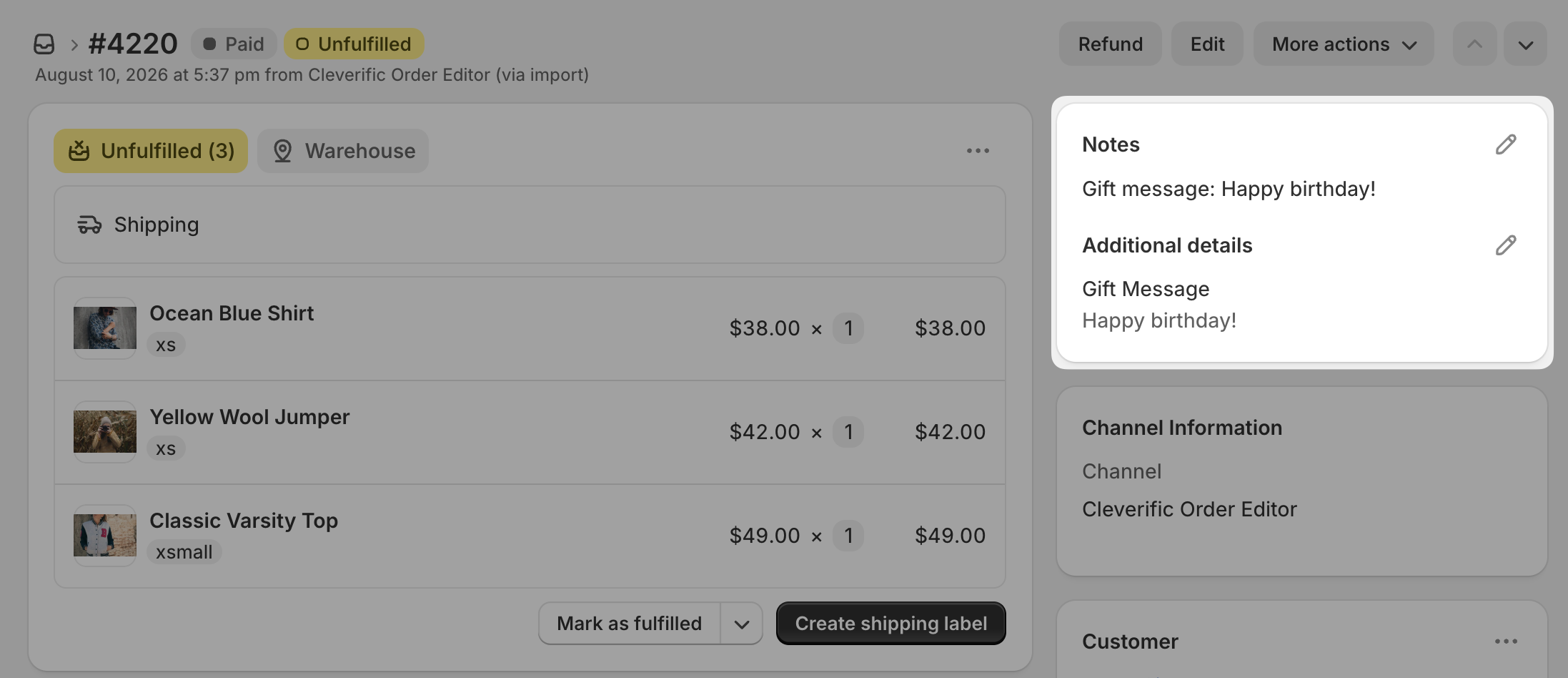Open Customer card three-dot menu

(x=1506, y=642)
